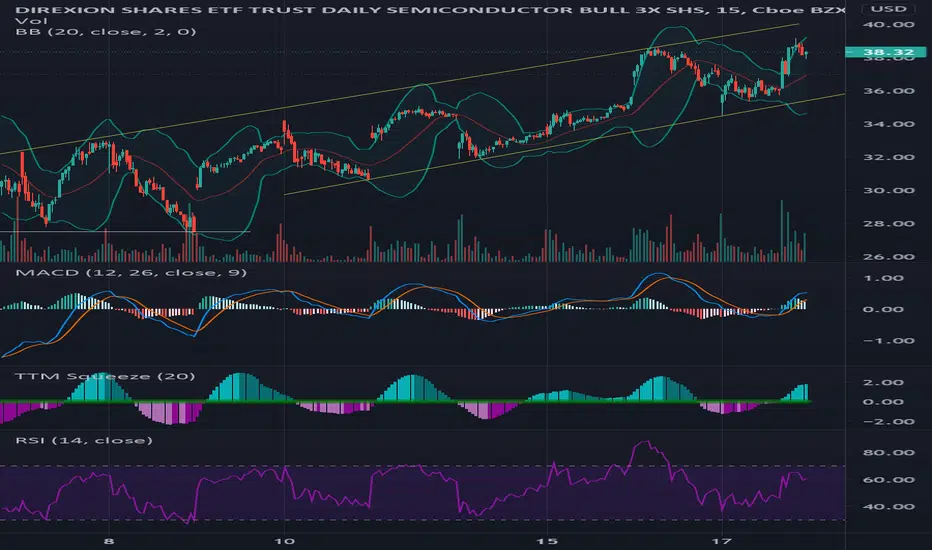
Task: Open the TTM Squeeze (20) indicator legend
Action: click(105, 376)
